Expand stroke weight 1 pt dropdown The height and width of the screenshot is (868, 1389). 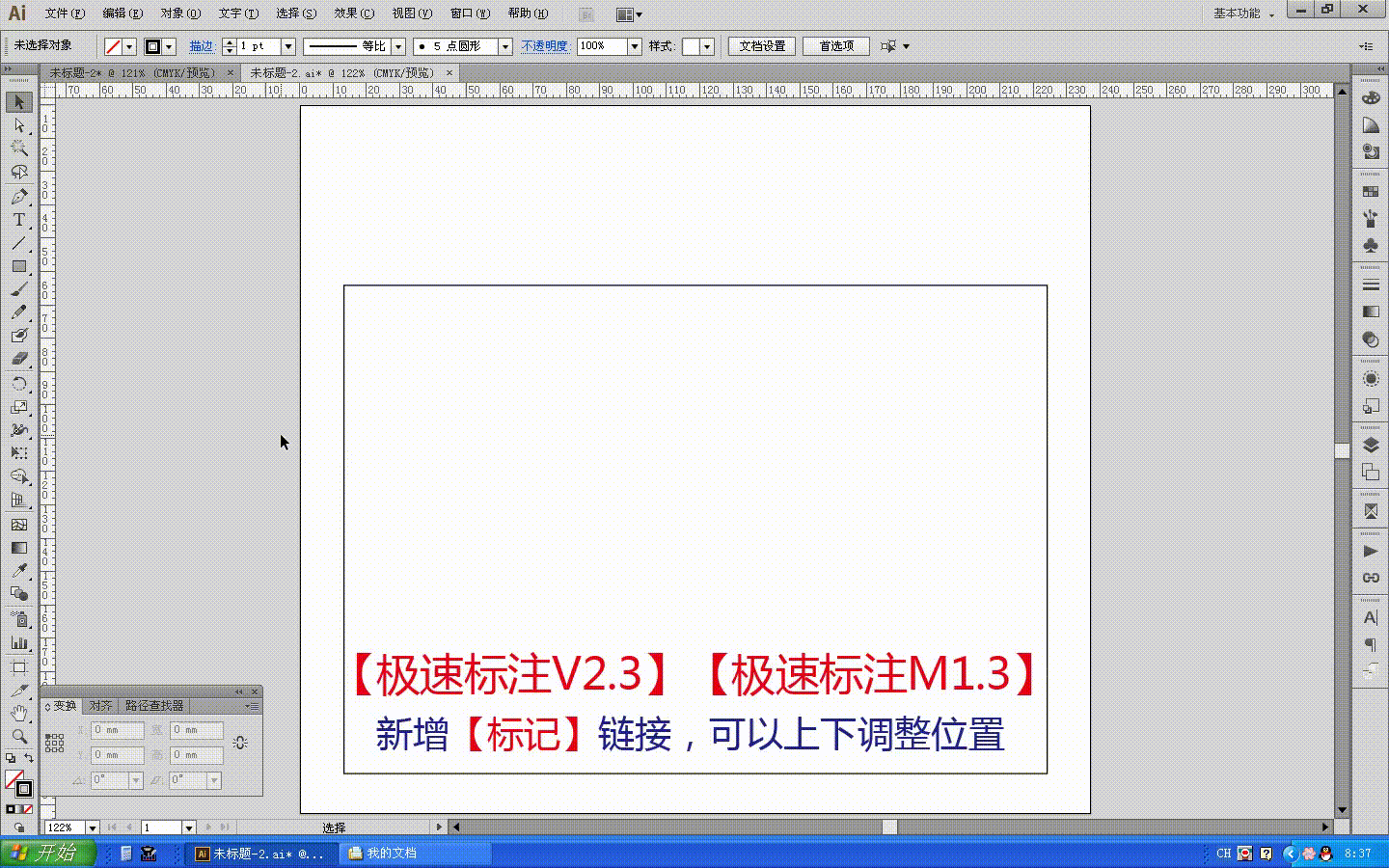[287, 46]
